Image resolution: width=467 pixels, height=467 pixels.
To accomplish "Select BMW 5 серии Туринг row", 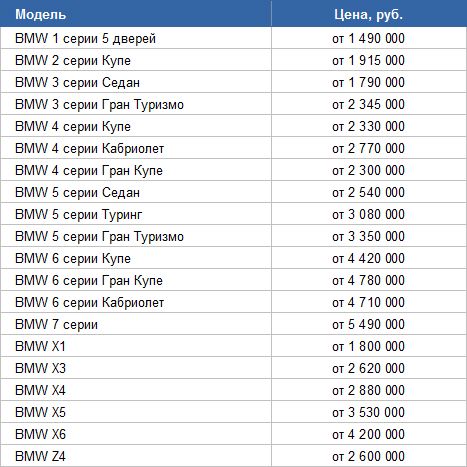I will tap(233, 214).
